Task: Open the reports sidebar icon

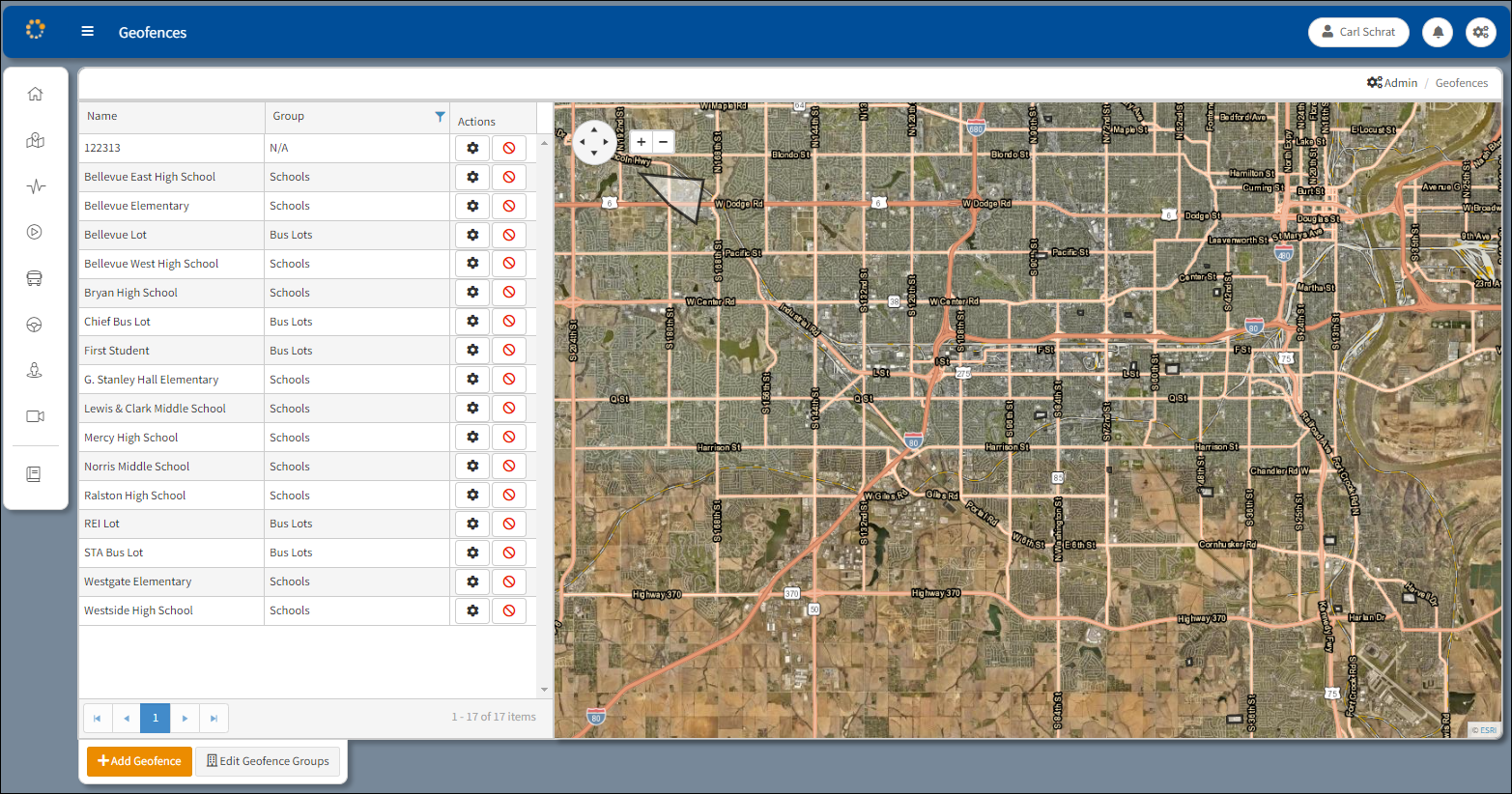Action: [34, 474]
